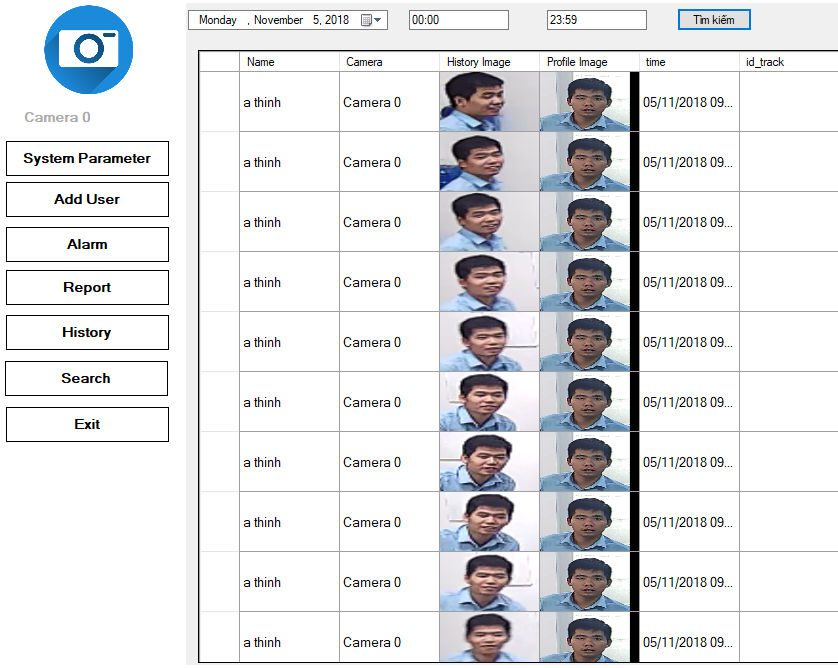Click the Camera column header
The image size is (838, 668).
(x=389, y=62)
